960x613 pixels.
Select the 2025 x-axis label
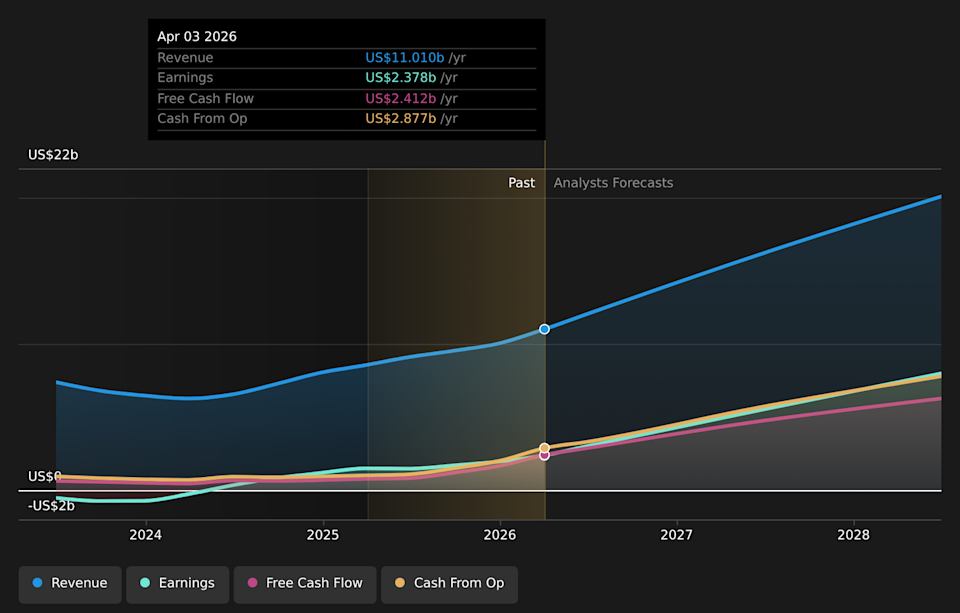tap(323, 535)
